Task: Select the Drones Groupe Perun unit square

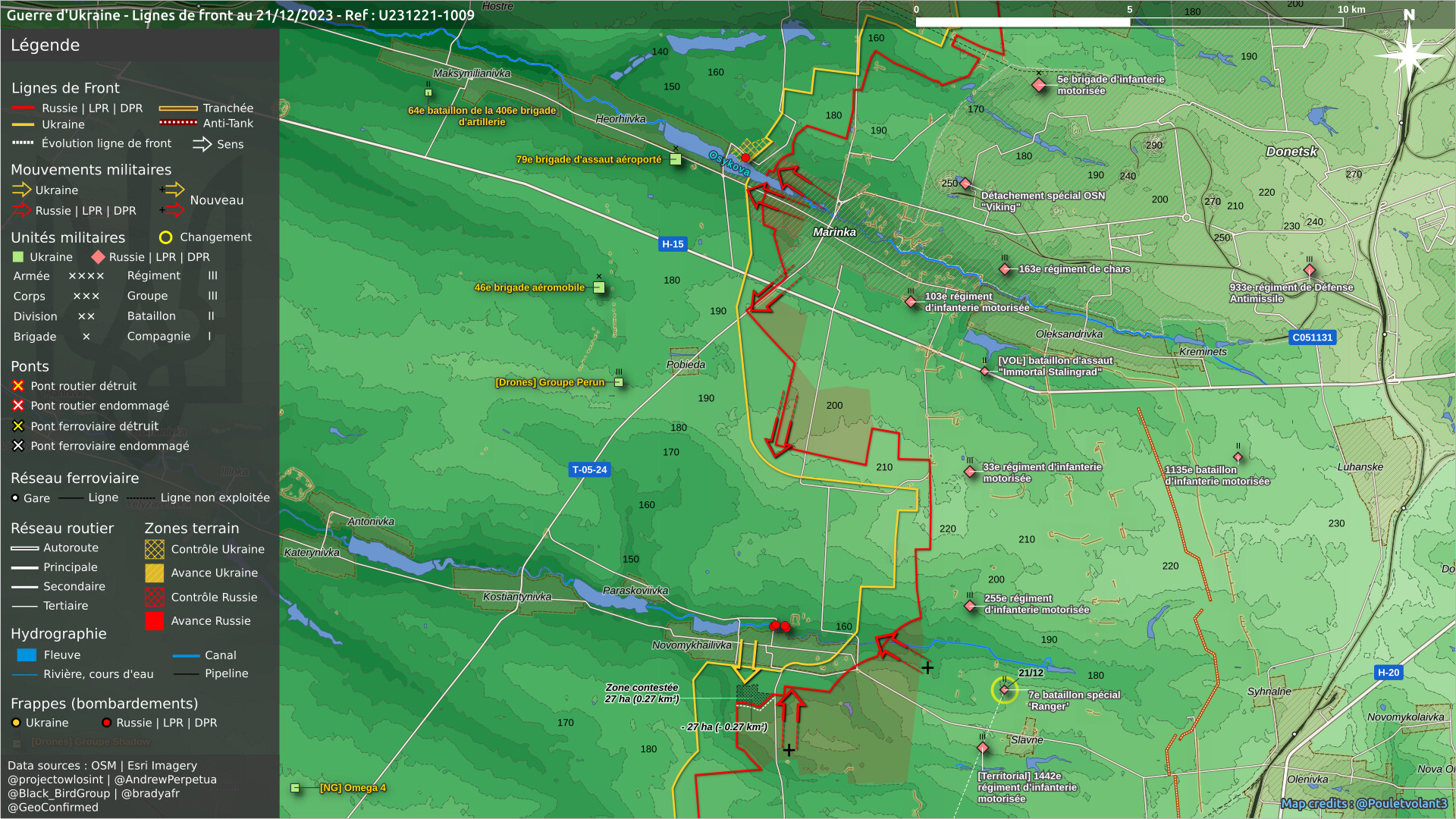Action: click(x=619, y=382)
